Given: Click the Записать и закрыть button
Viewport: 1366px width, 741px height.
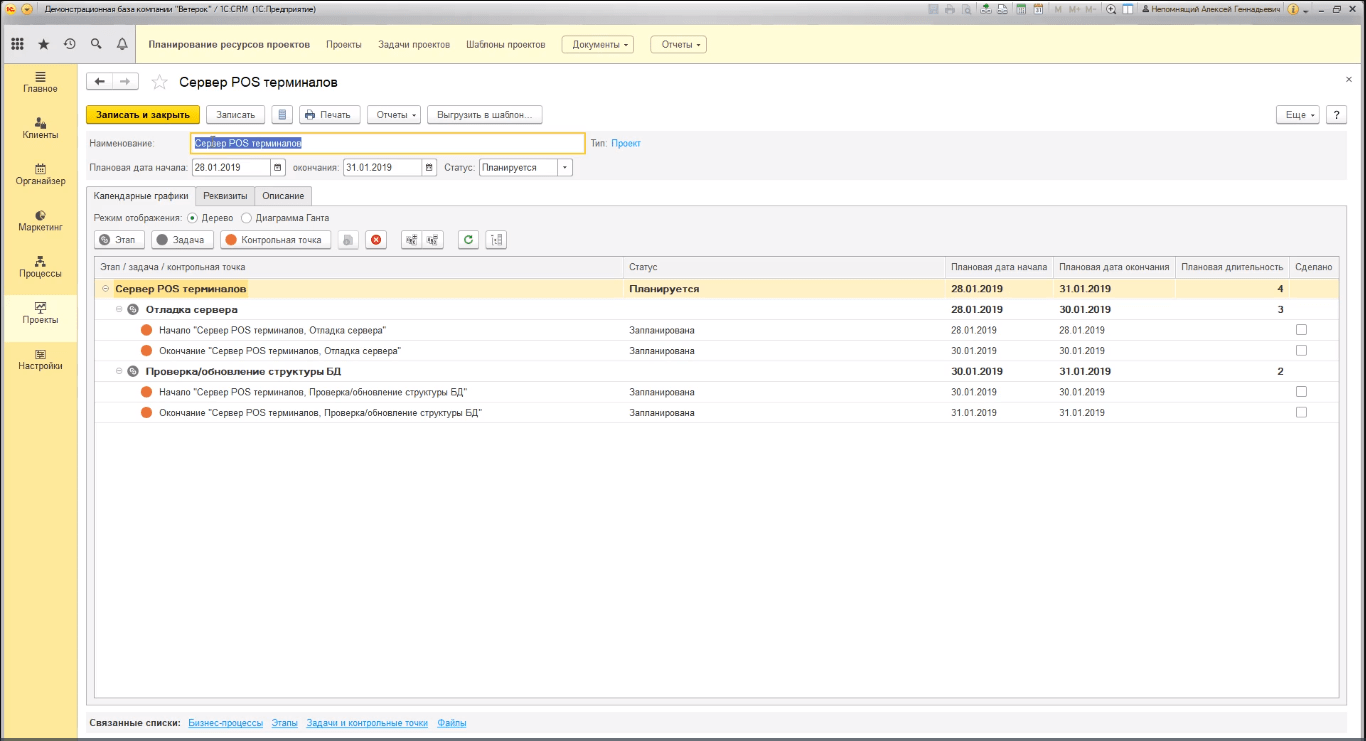Looking at the screenshot, I should click(x=143, y=115).
